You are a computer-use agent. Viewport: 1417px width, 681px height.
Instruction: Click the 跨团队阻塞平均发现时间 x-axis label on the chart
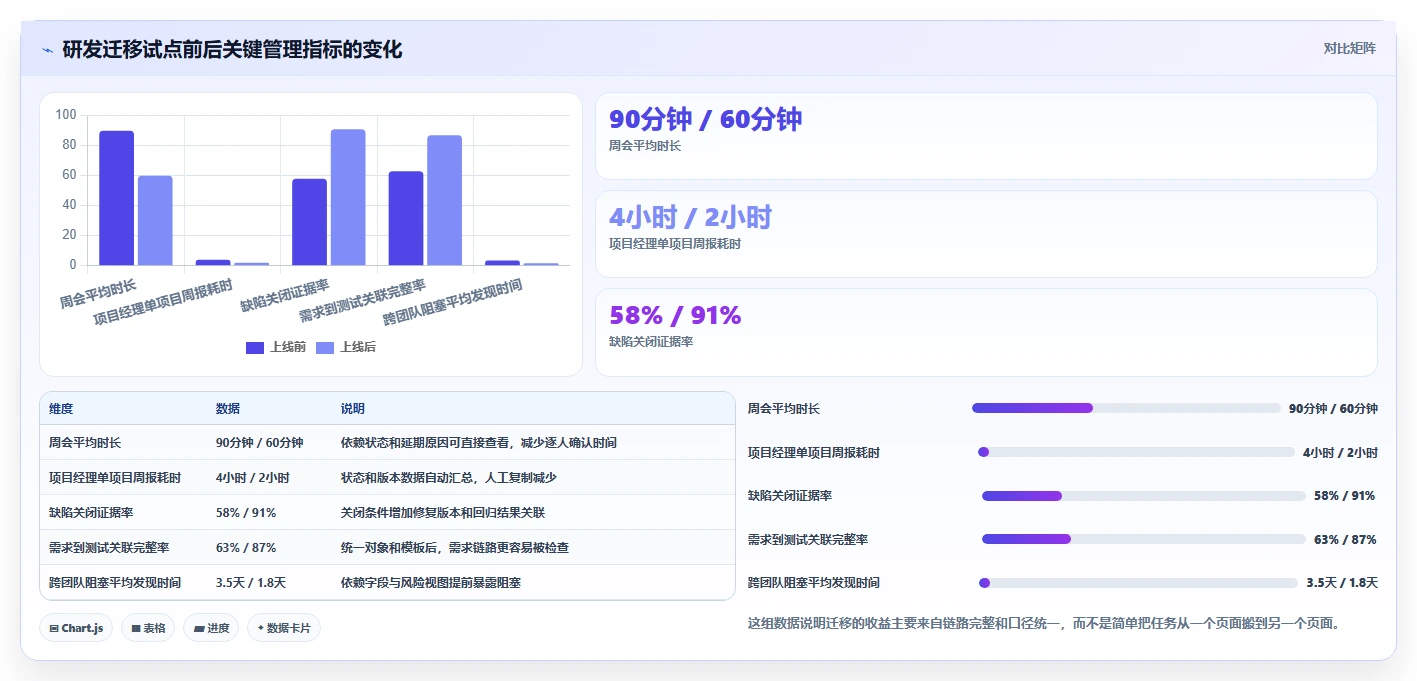(x=453, y=303)
